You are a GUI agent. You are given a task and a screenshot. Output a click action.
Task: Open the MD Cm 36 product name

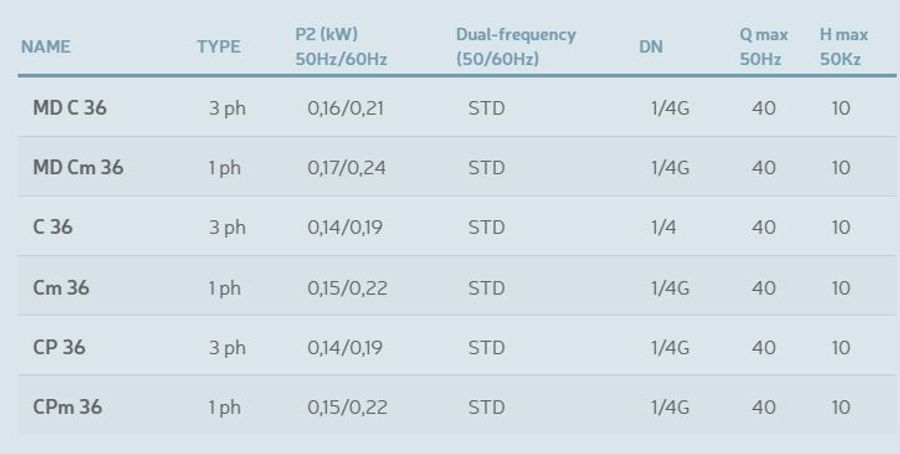click(78, 167)
